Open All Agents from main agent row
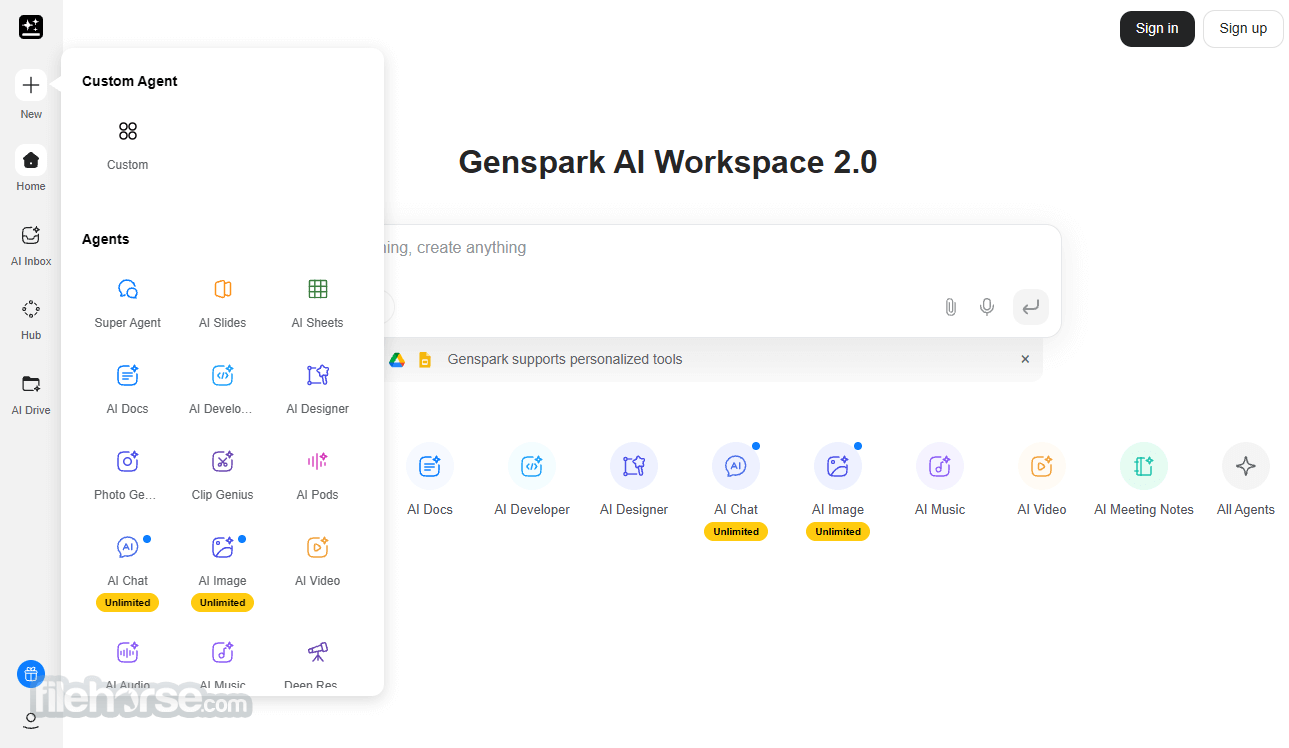Screen dimensions: 1289x748 coord(1246,466)
